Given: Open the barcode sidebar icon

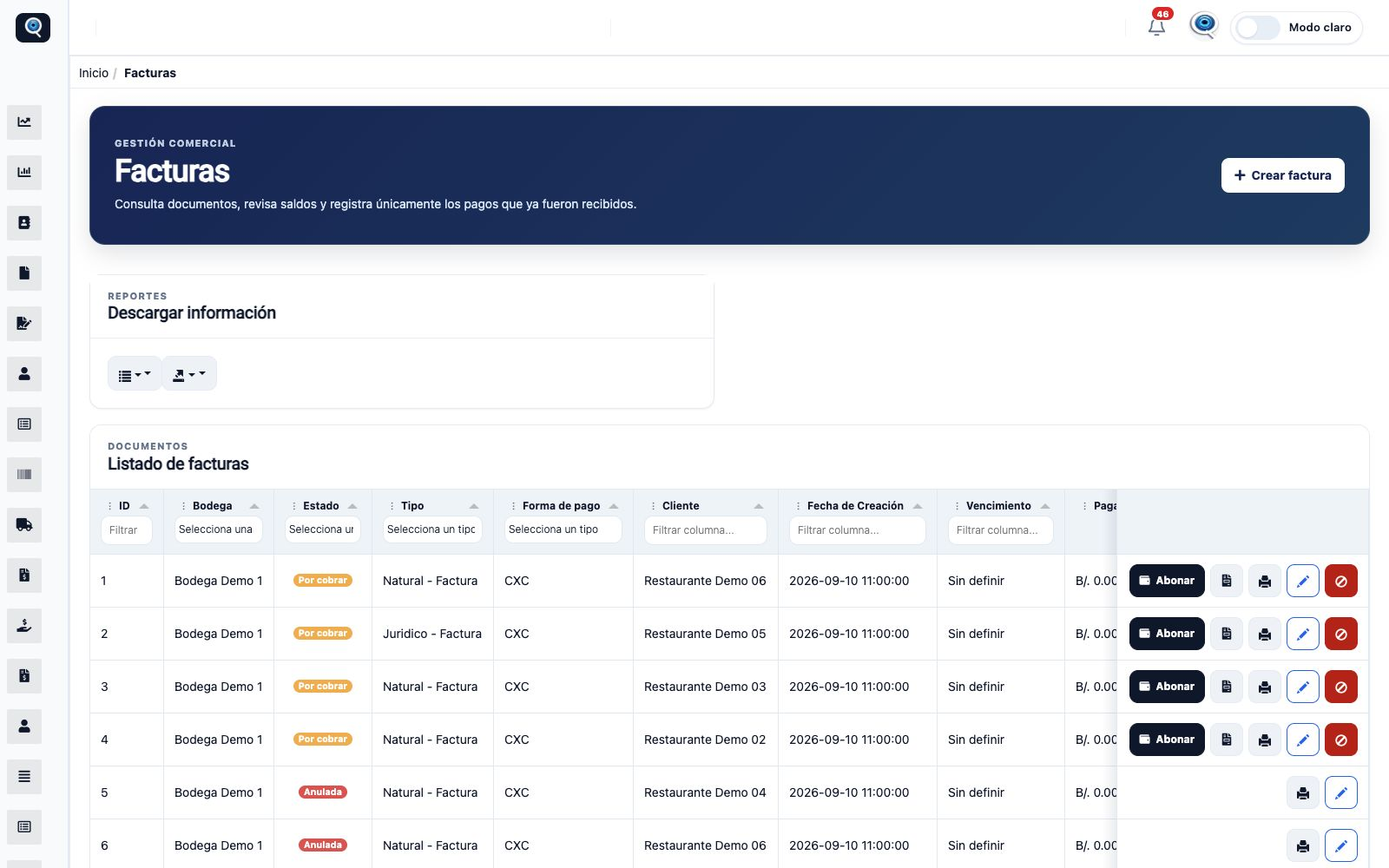Looking at the screenshot, I should 24,475.
